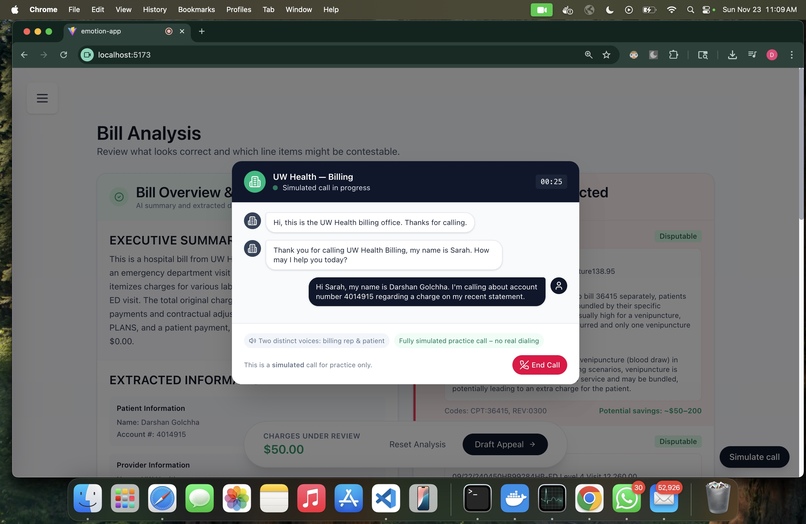Open the hamburger sidebar menu

pyautogui.click(x=42, y=98)
